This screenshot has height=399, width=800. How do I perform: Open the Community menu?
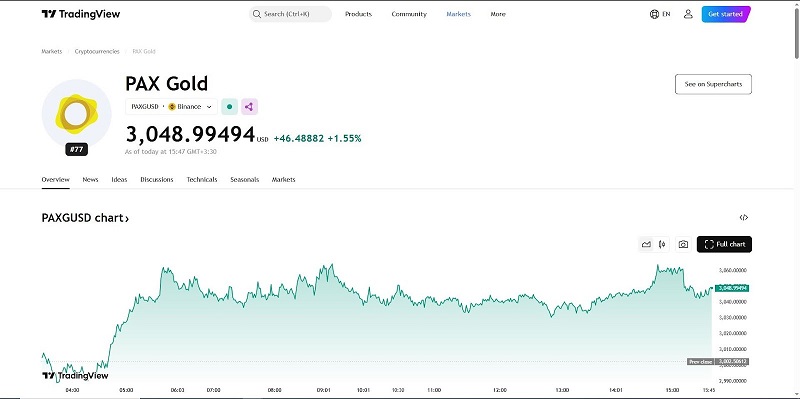coord(409,14)
